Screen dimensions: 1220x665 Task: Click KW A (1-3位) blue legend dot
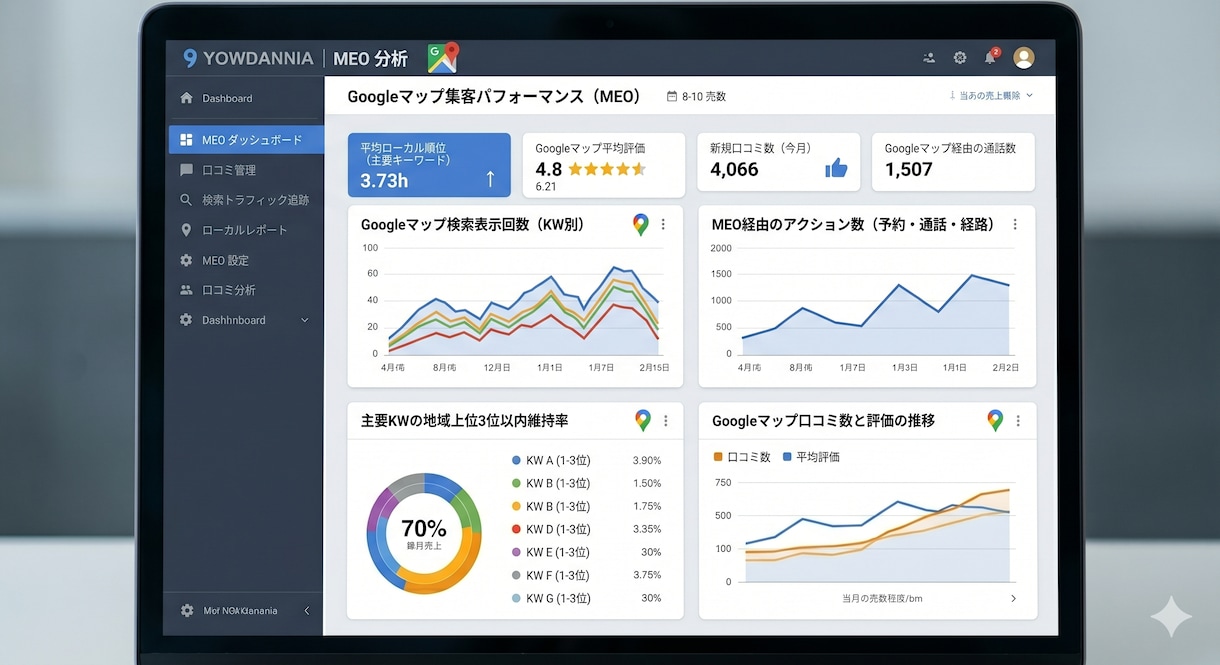point(516,460)
